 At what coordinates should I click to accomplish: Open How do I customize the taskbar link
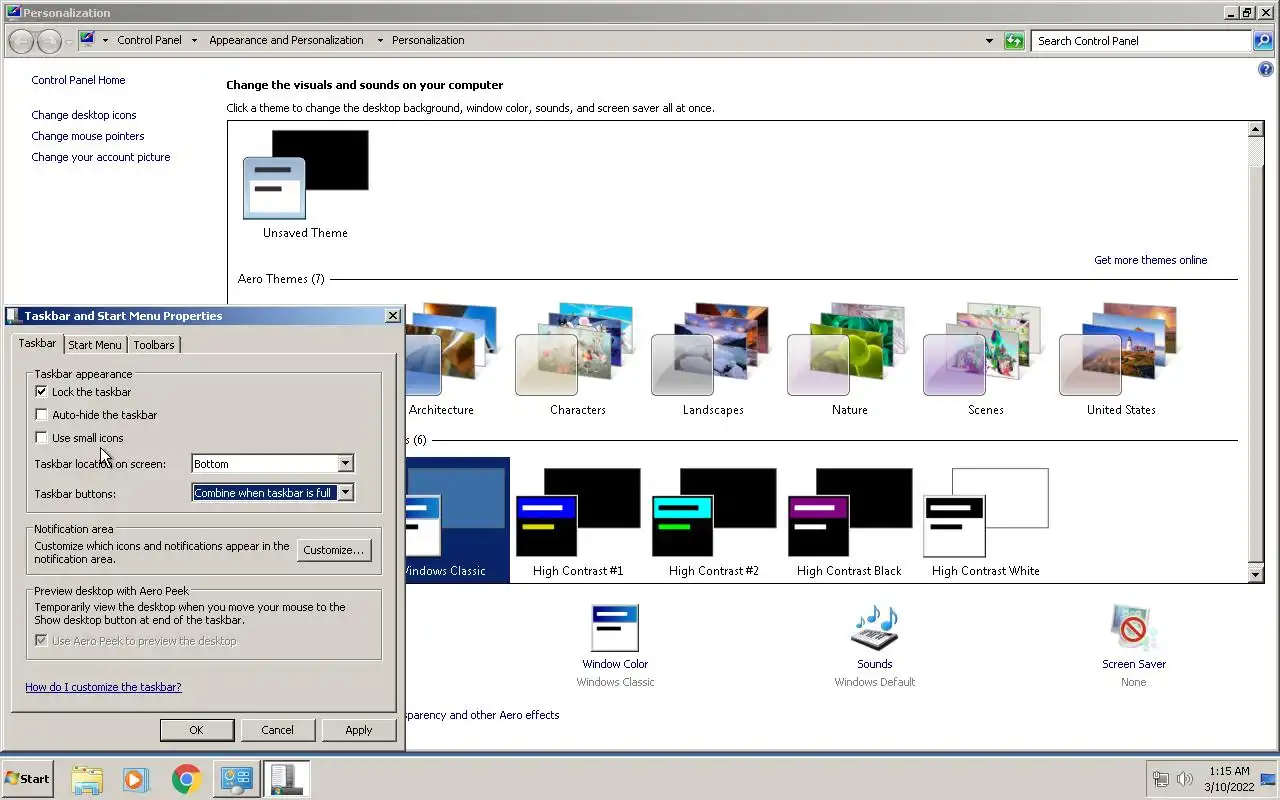(x=103, y=687)
